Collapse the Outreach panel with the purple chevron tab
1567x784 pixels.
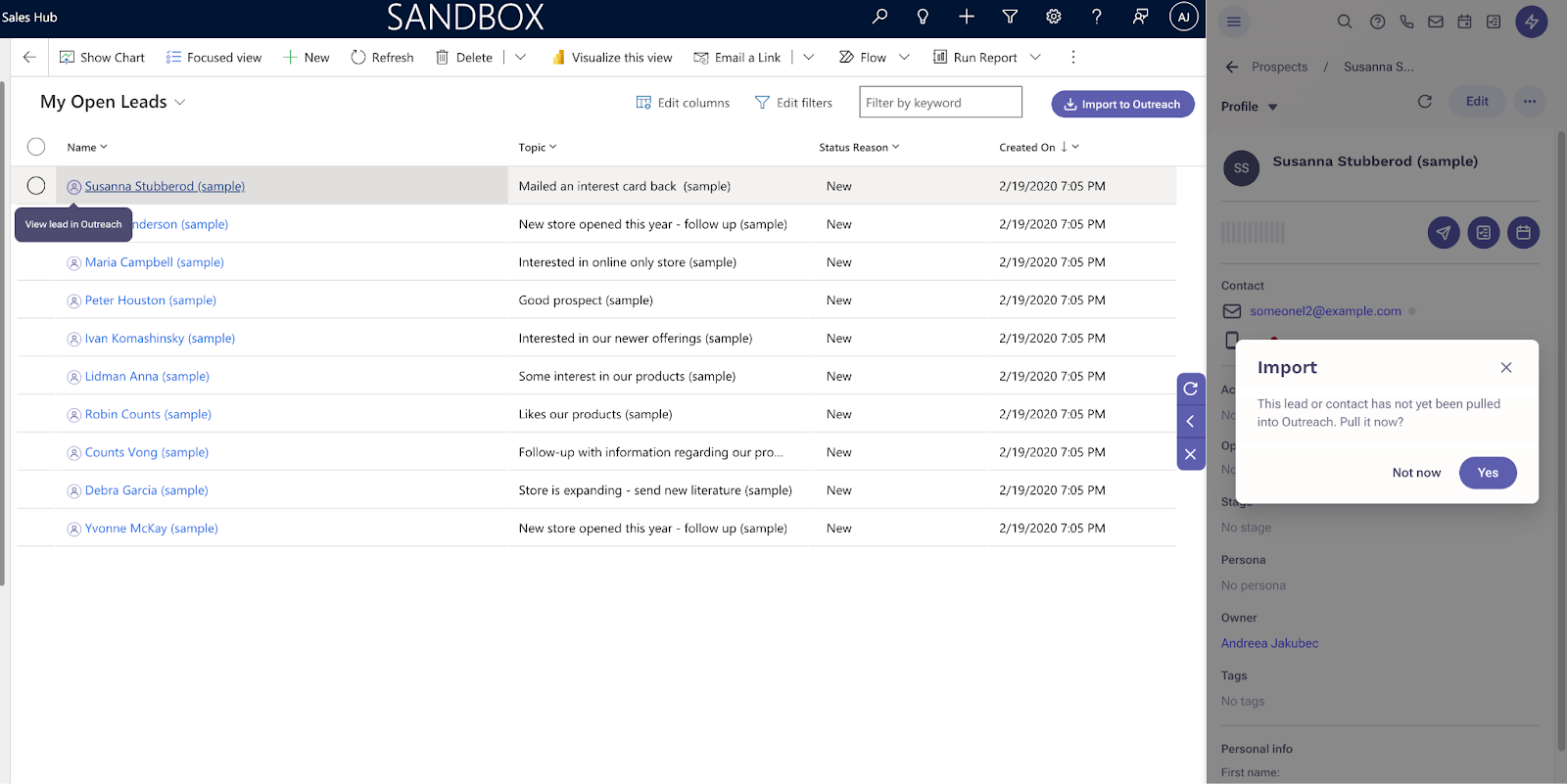coord(1191,422)
